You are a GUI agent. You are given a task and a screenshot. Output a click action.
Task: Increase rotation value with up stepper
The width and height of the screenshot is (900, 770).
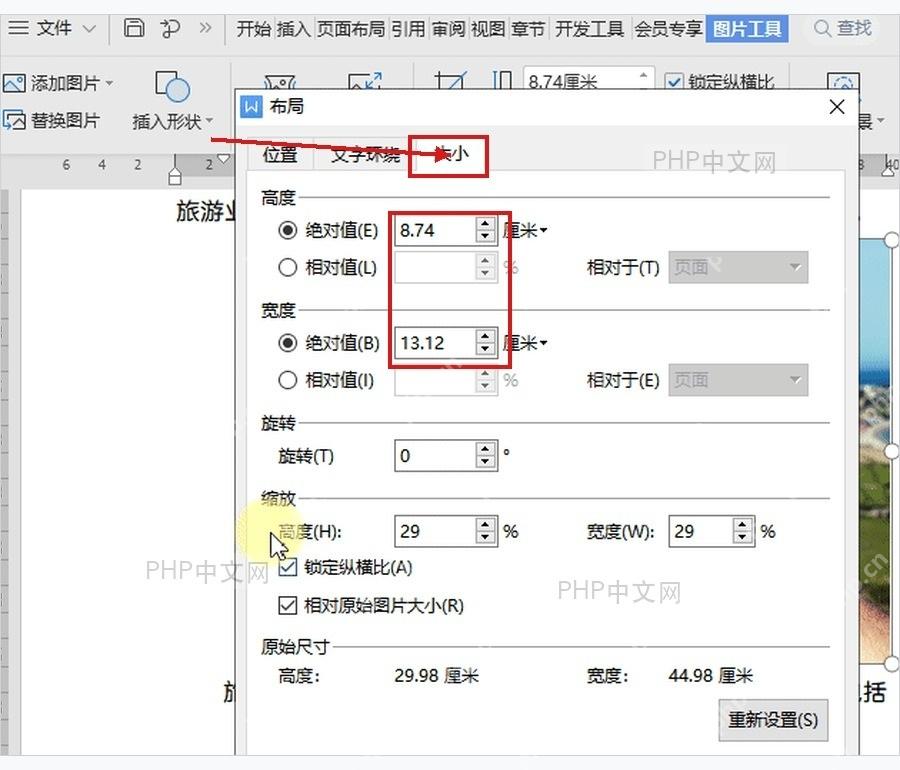pyautogui.click(x=486, y=449)
